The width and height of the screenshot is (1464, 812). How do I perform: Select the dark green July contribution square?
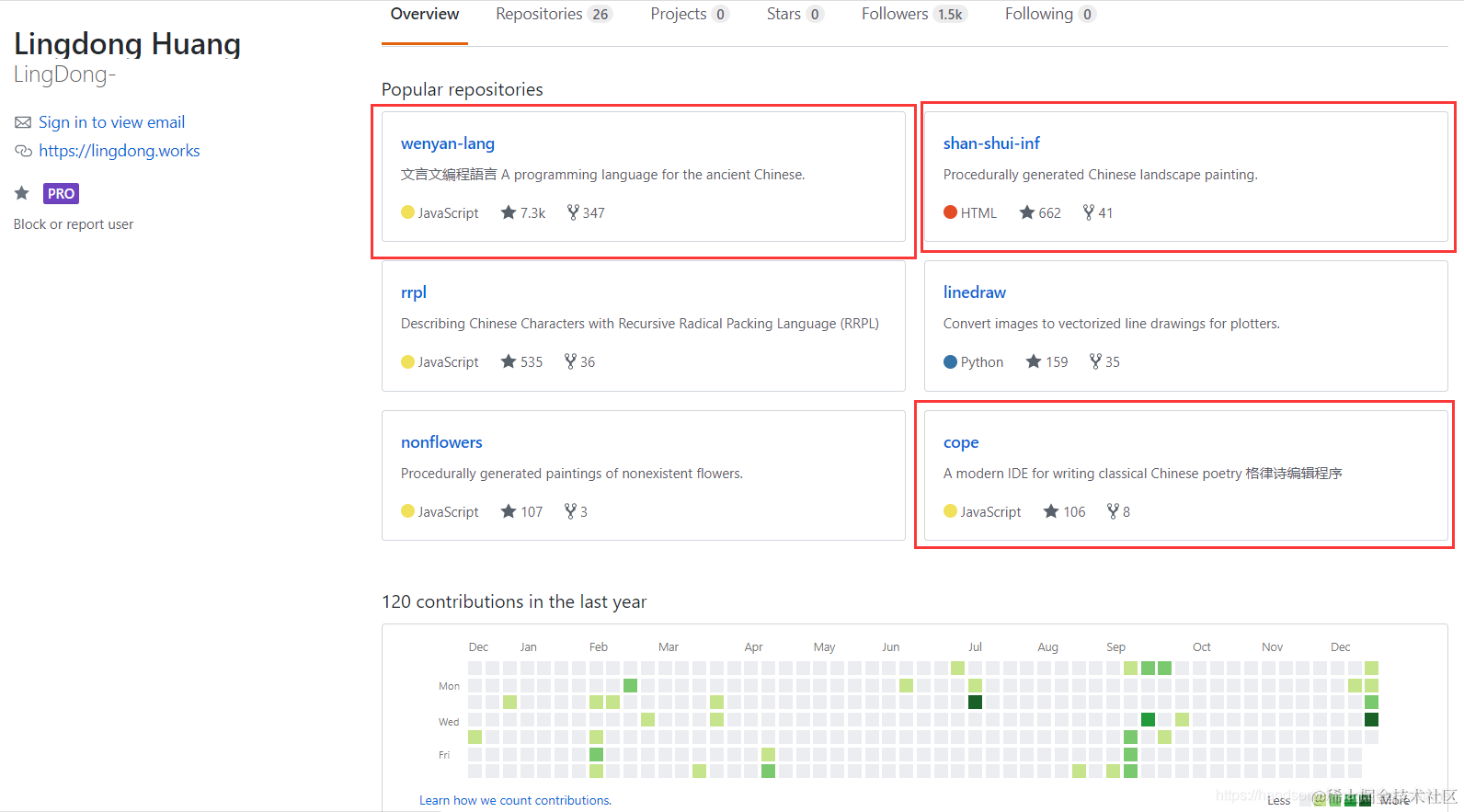[975, 703]
